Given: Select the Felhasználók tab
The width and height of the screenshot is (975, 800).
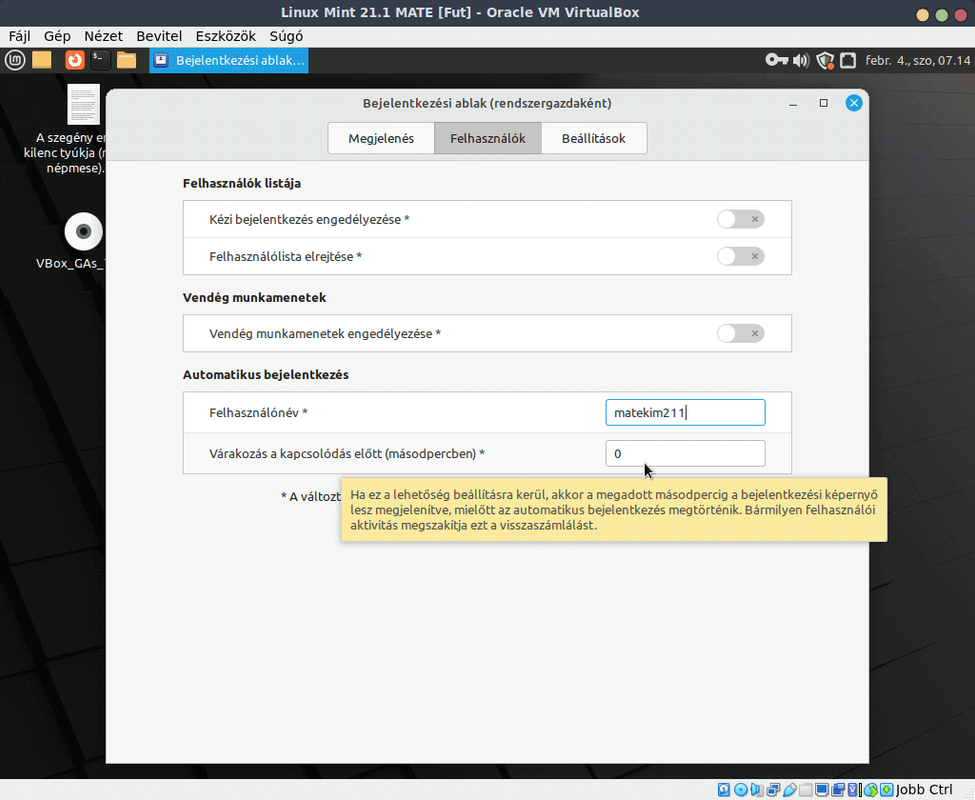Looking at the screenshot, I should pyautogui.click(x=488, y=138).
